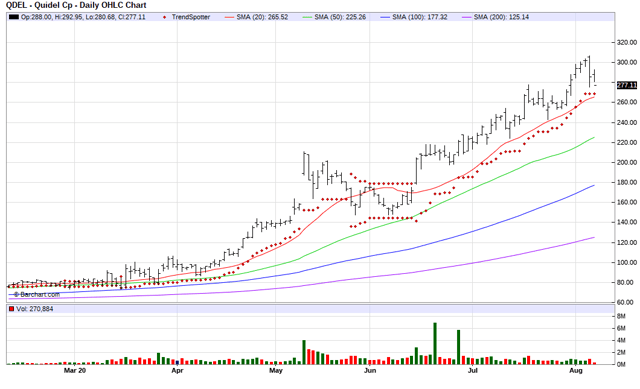
Task: Click the 200.00 price axis label
Action: pyautogui.click(x=627, y=162)
